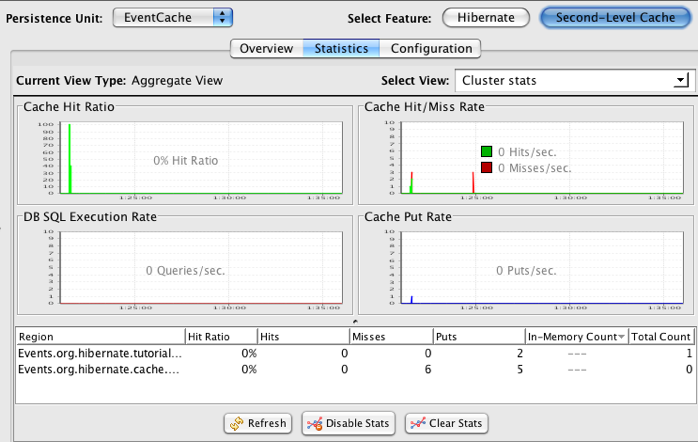Switch to the Overview tab
Screen dimensions: 698x442
click(266, 49)
